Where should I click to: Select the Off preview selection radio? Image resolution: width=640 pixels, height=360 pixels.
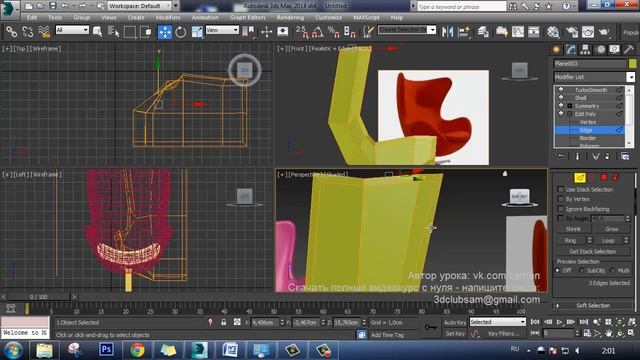(558, 270)
